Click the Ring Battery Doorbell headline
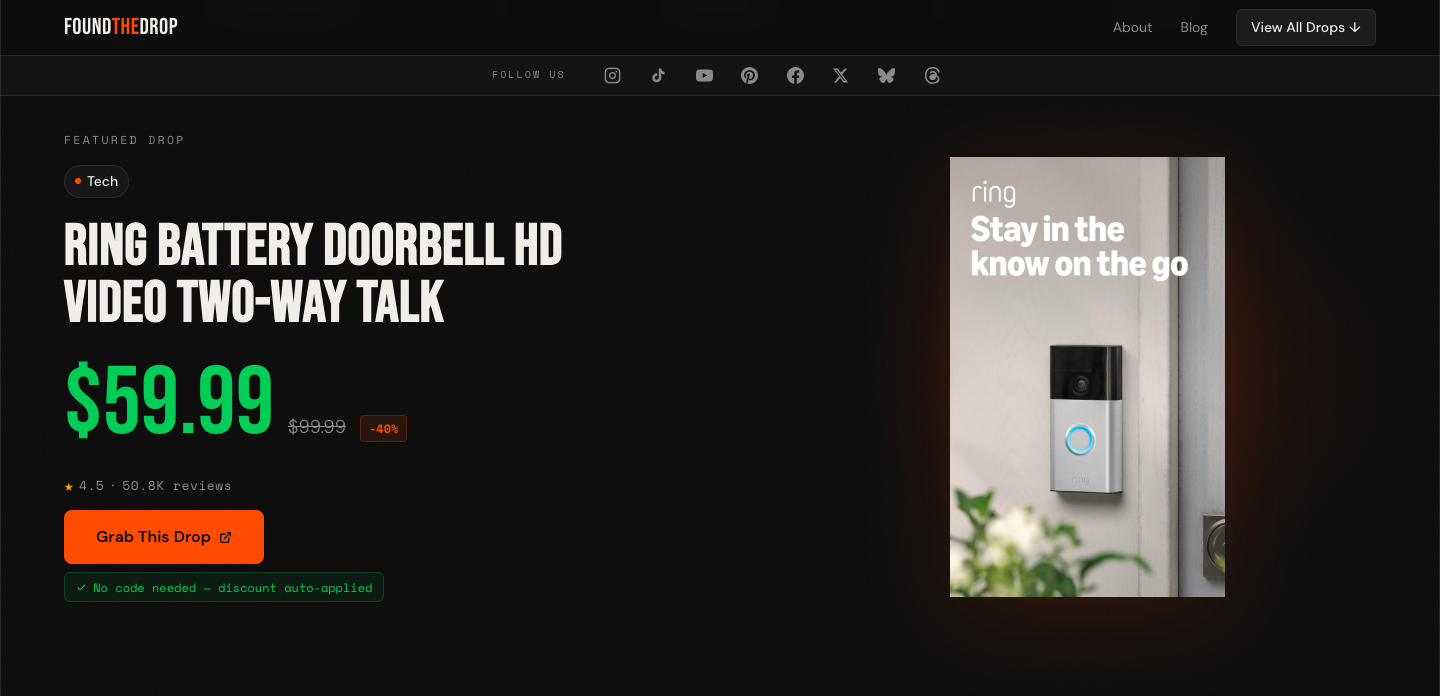The height and width of the screenshot is (696, 1440). click(313, 273)
